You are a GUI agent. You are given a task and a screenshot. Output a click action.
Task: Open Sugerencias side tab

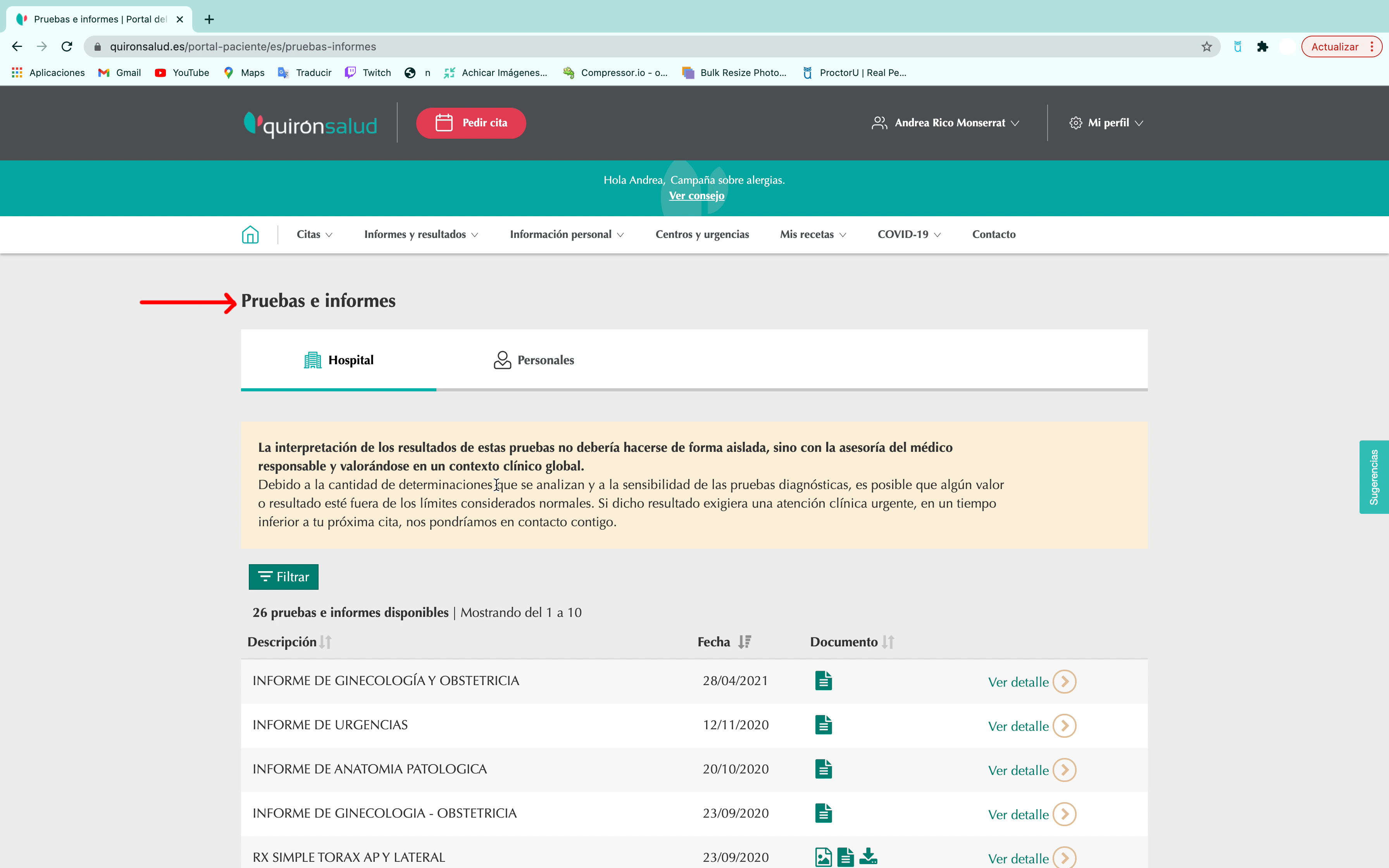click(x=1373, y=477)
